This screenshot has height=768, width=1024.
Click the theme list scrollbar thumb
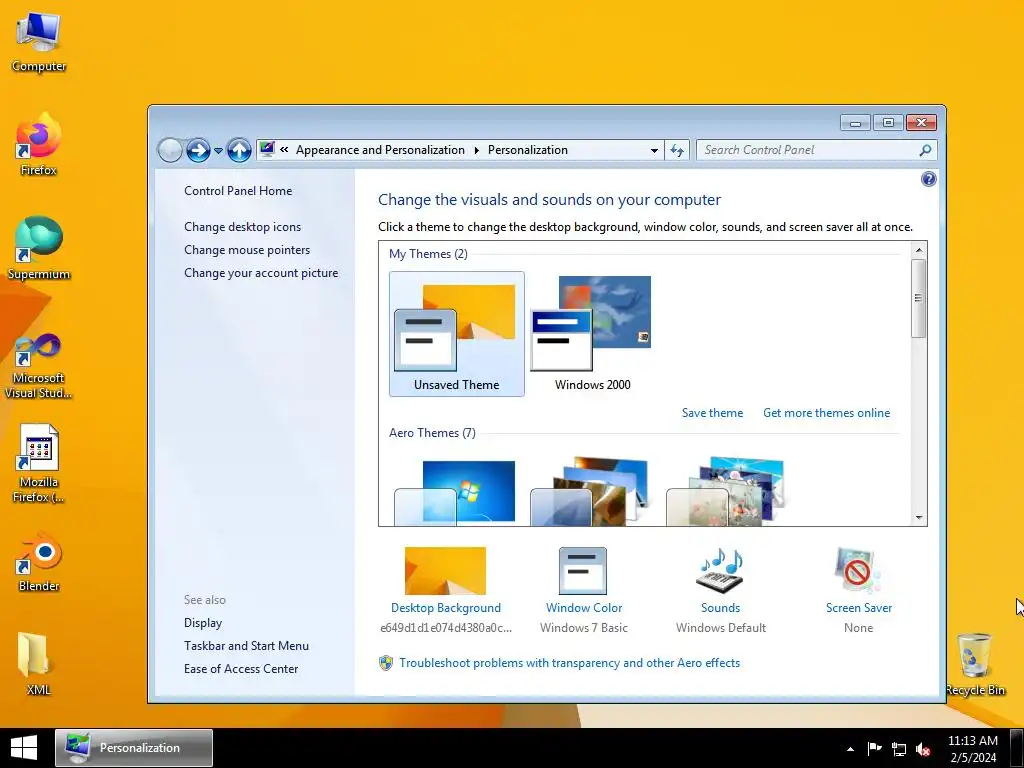click(919, 298)
